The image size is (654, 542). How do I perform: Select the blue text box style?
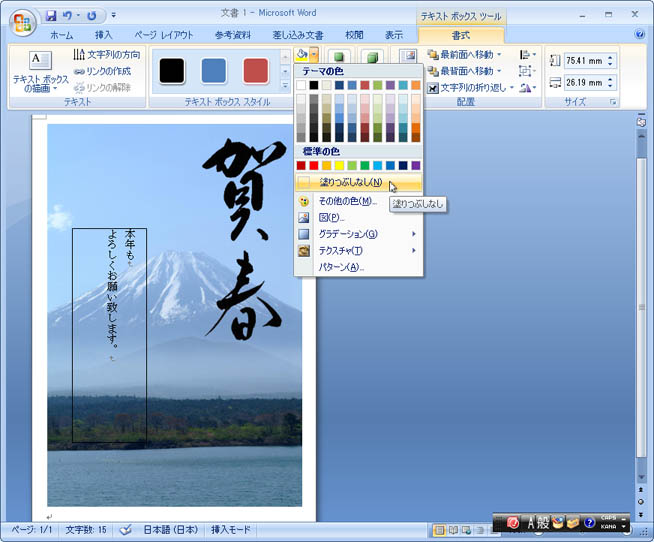[214, 71]
